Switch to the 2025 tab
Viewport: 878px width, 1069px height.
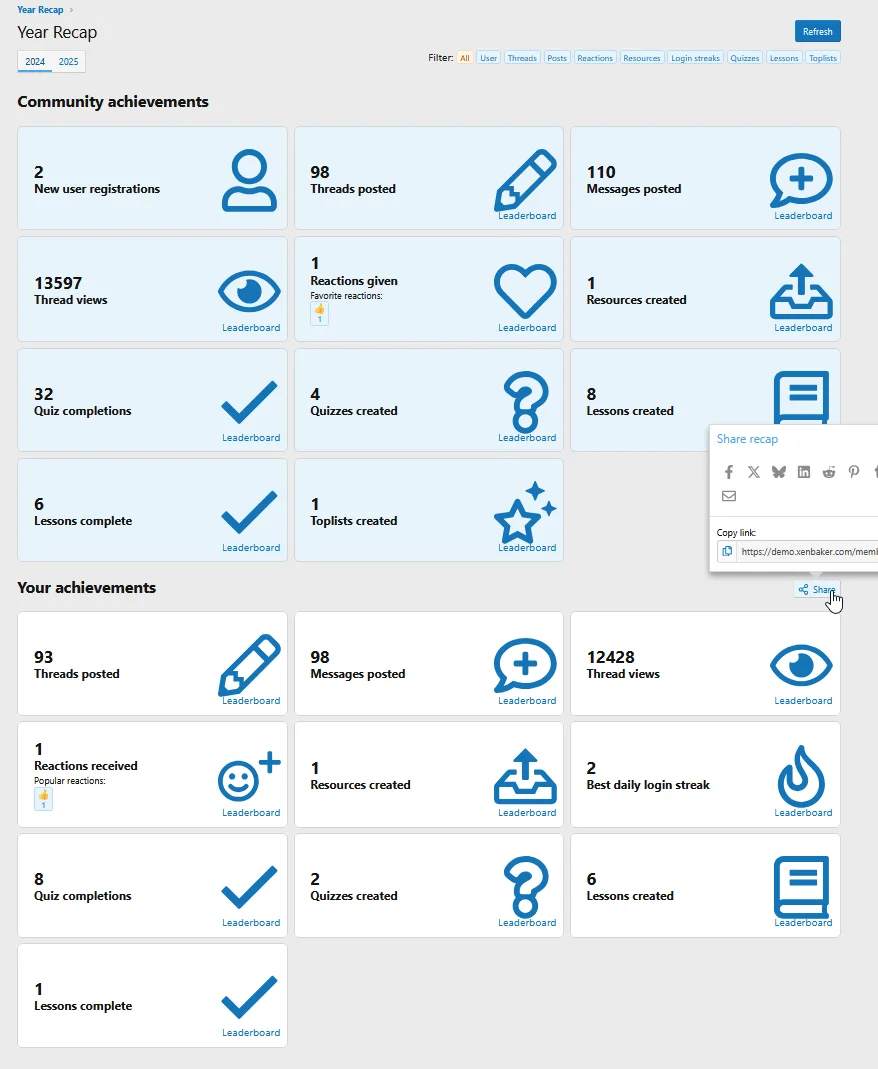(68, 62)
